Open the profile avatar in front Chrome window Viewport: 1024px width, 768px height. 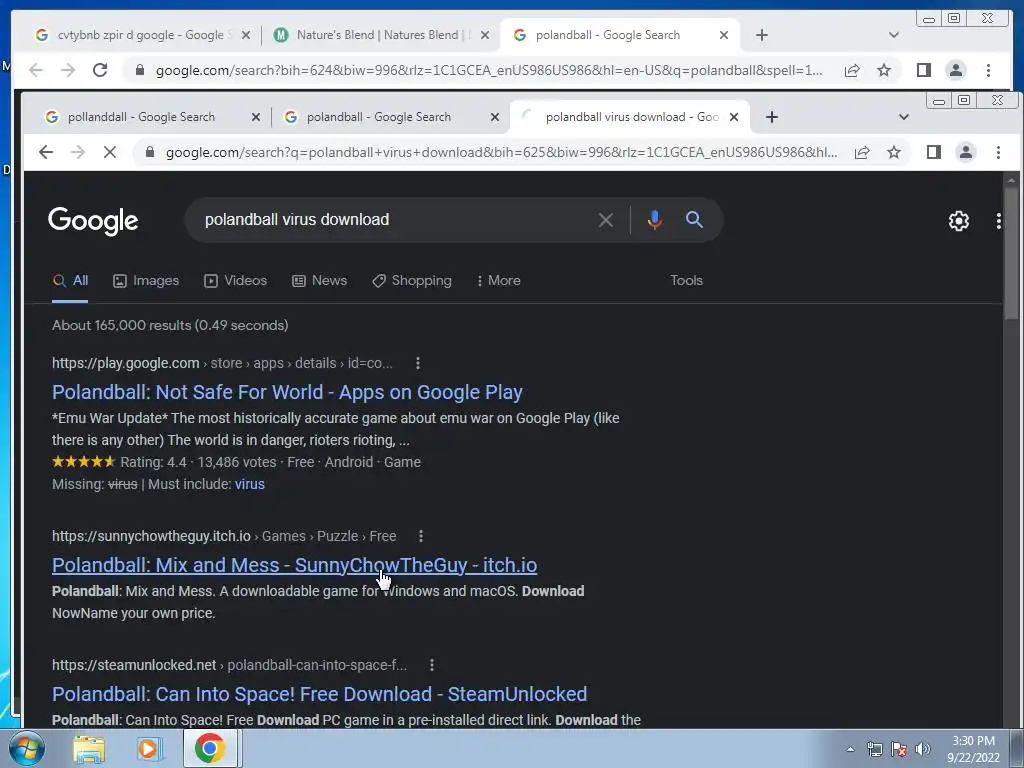(966, 152)
